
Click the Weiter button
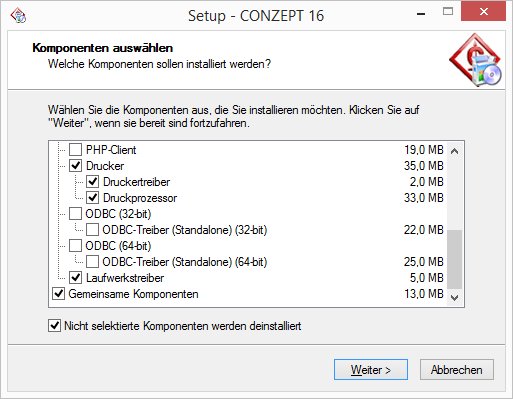pyautogui.click(x=371, y=370)
